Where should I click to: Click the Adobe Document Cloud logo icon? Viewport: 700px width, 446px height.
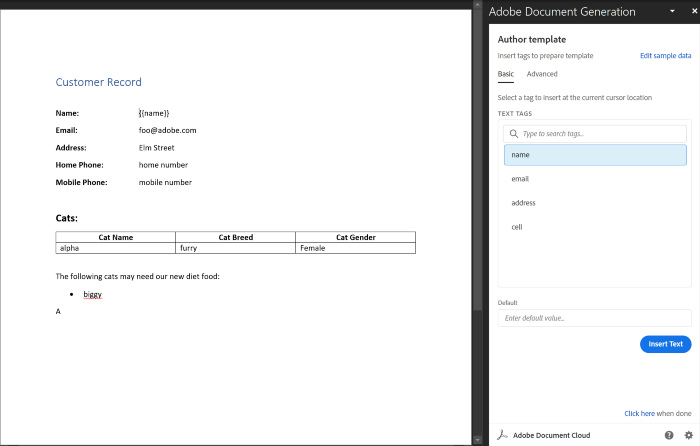[503, 435]
